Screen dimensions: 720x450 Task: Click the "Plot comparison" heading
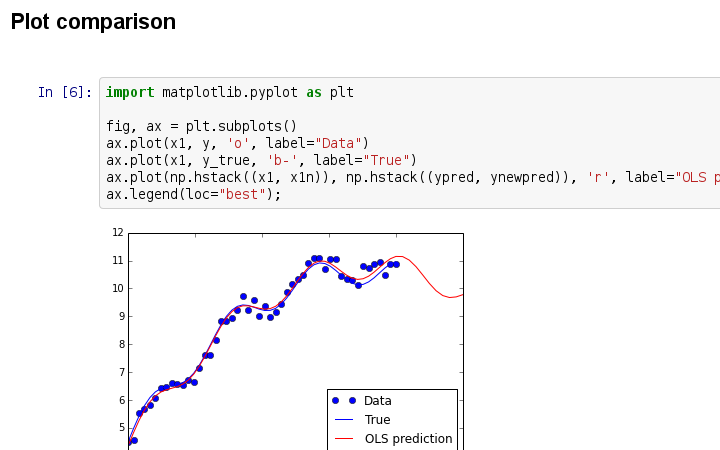tap(93, 22)
